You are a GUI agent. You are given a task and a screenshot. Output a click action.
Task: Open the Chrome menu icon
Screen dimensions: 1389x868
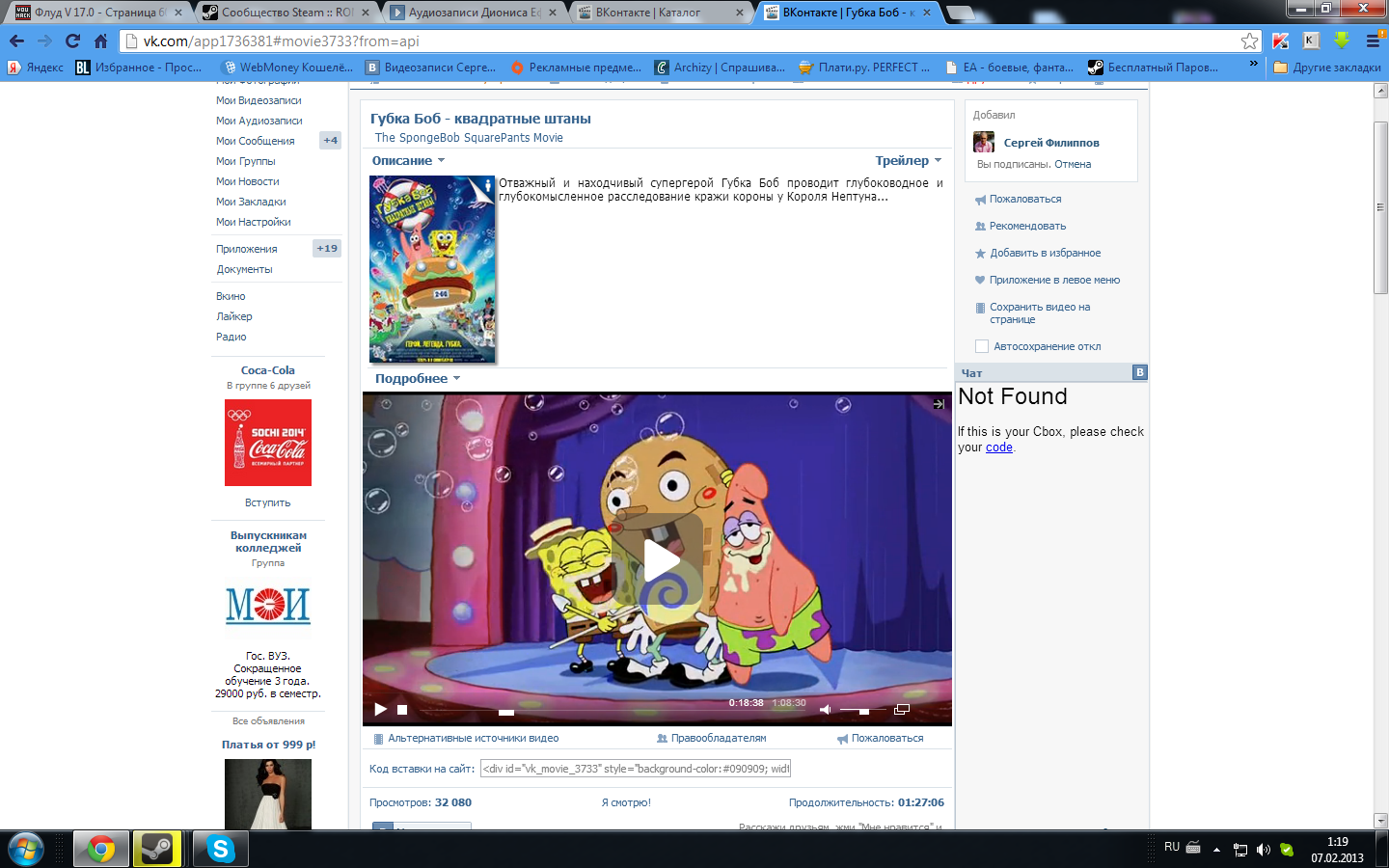coord(1374,41)
